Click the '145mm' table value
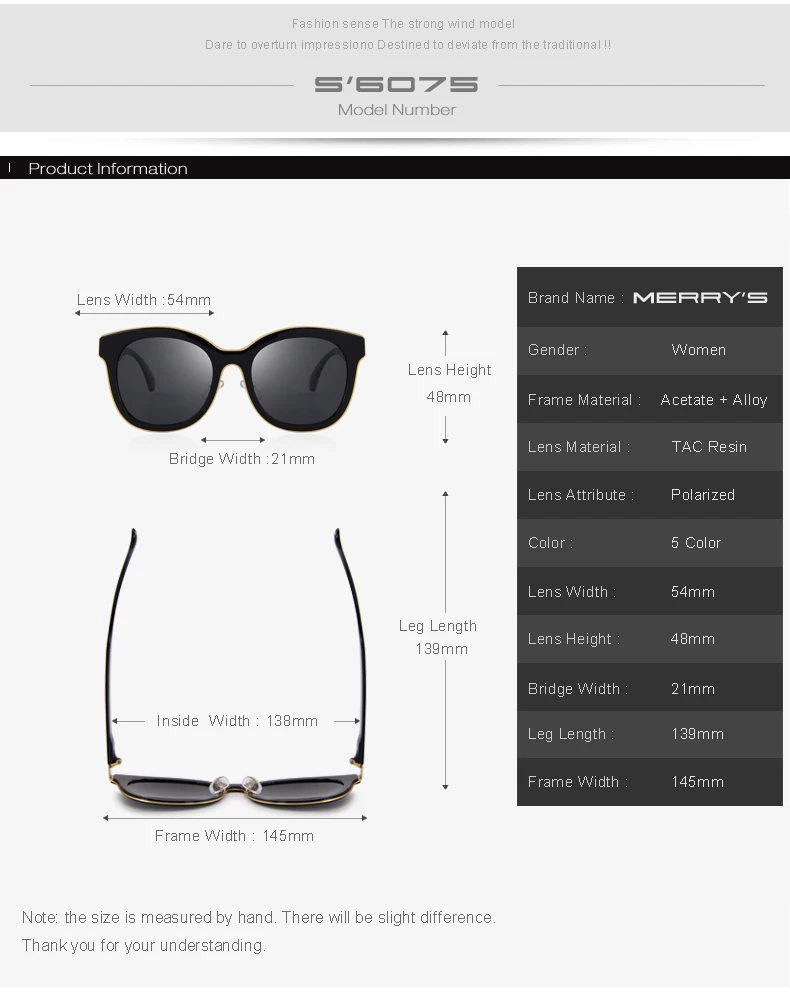This screenshot has width=790, height=992. pyautogui.click(x=698, y=782)
